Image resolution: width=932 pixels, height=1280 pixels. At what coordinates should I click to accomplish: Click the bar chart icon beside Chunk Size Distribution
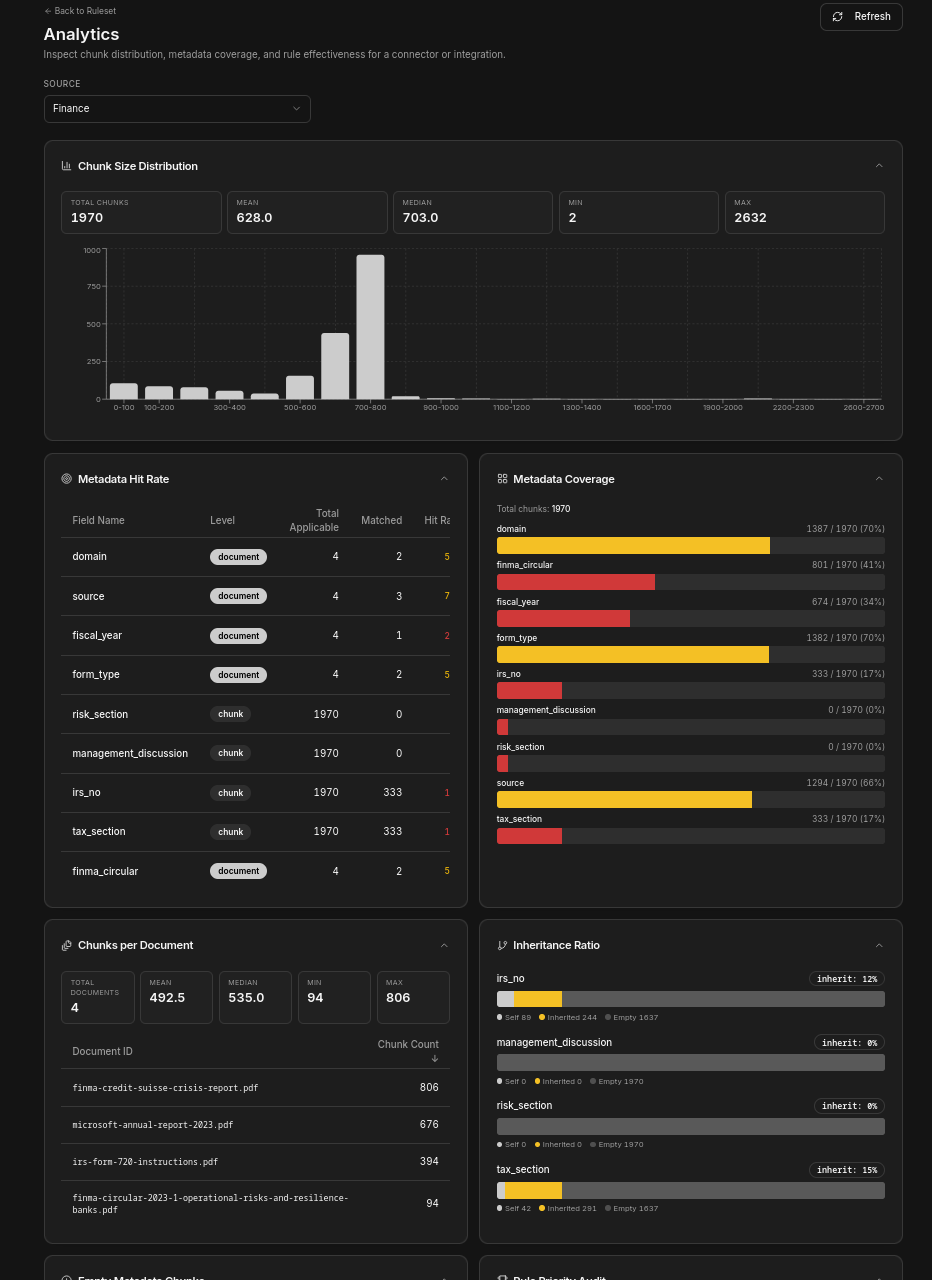point(66,166)
